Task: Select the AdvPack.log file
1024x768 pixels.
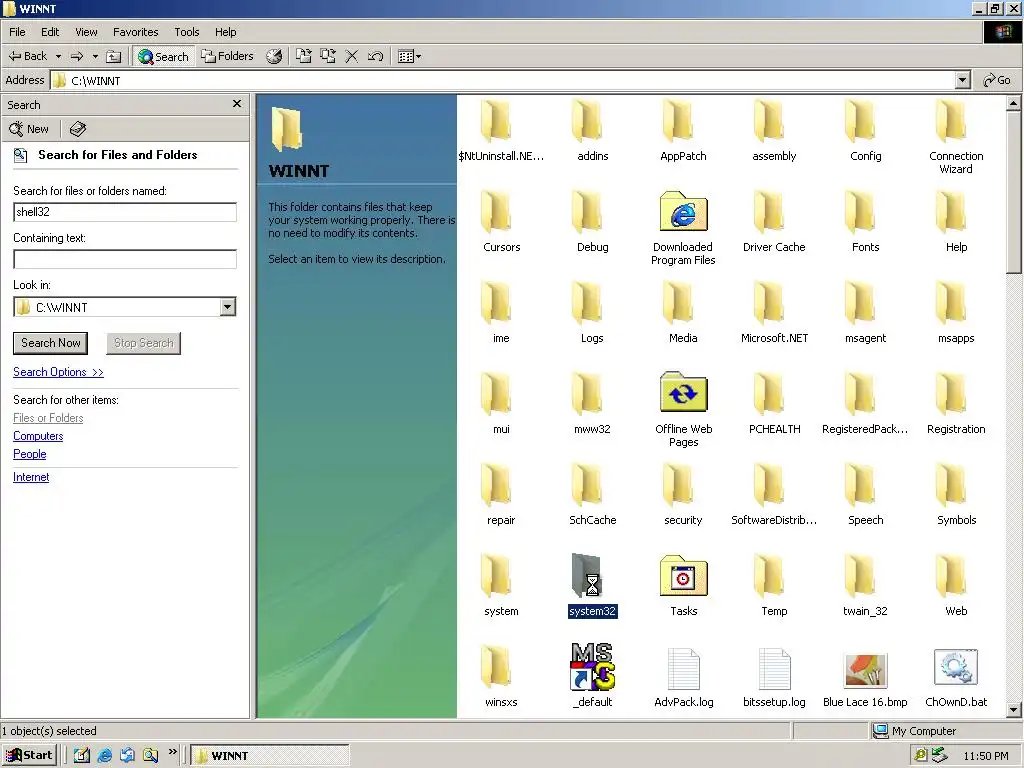Action: pyautogui.click(x=683, y=677)
